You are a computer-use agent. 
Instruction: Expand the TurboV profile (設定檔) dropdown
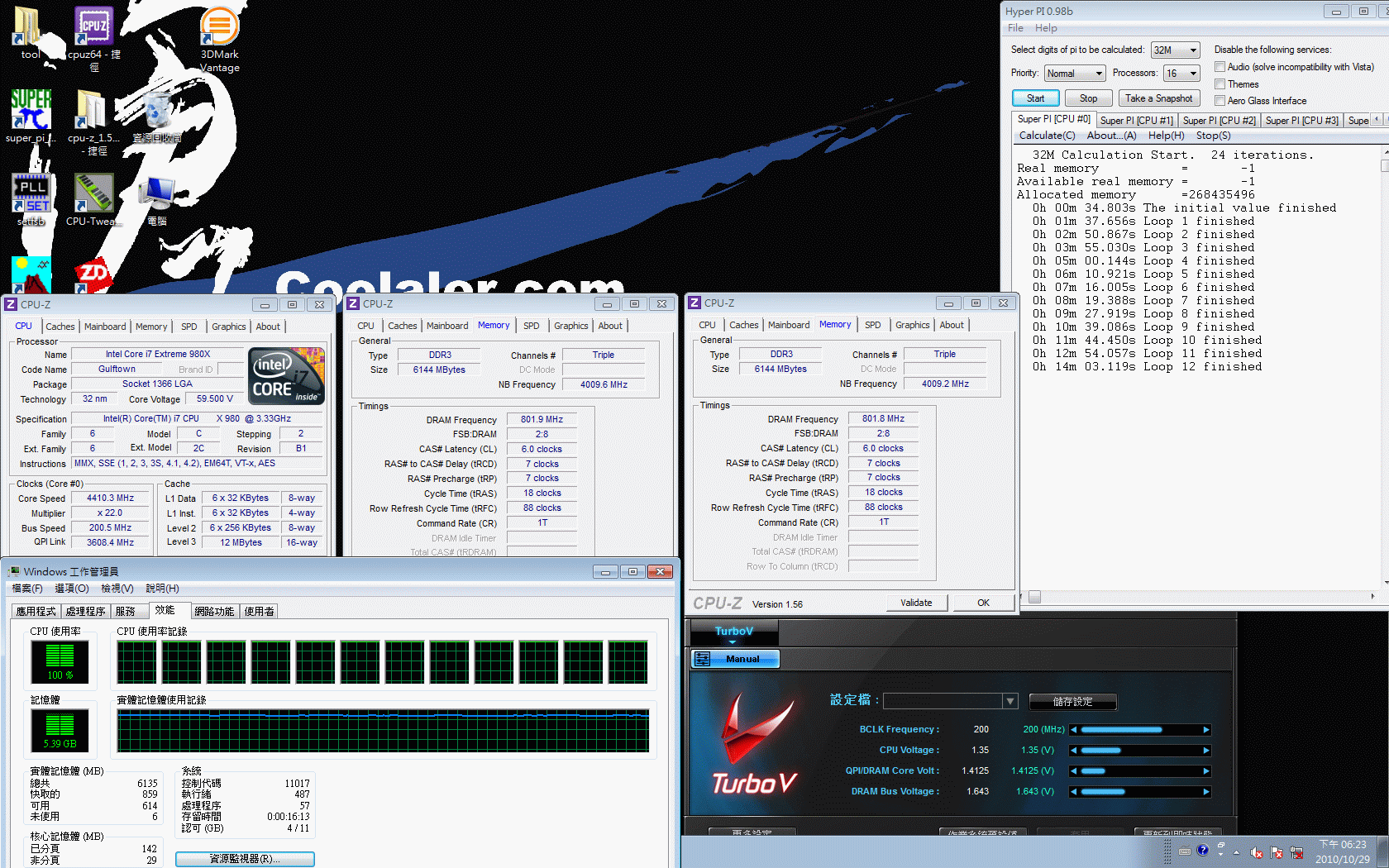coord(1010,701)
